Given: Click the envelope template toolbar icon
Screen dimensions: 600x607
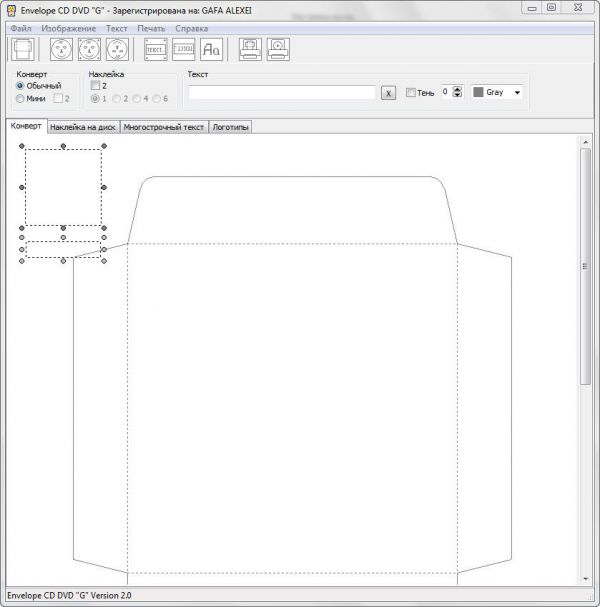Looking at the screenshot, I should point(22,50).
